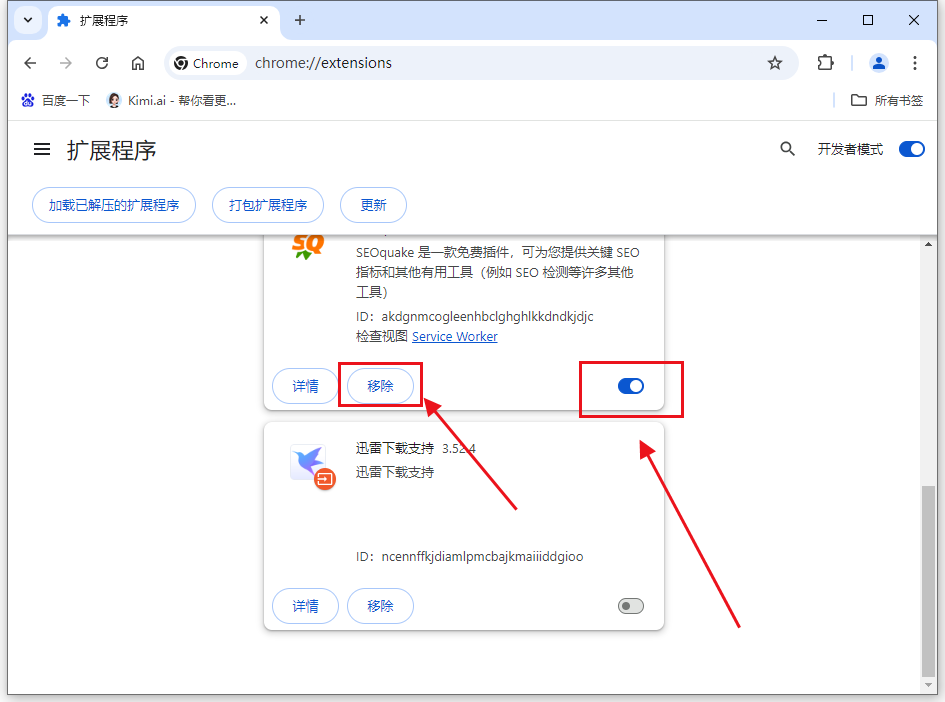Click the ID text ncennffkjdiamlpmcbajkmaiiiddgioo
Screen dimensions: 945x702
pos(482,557)
